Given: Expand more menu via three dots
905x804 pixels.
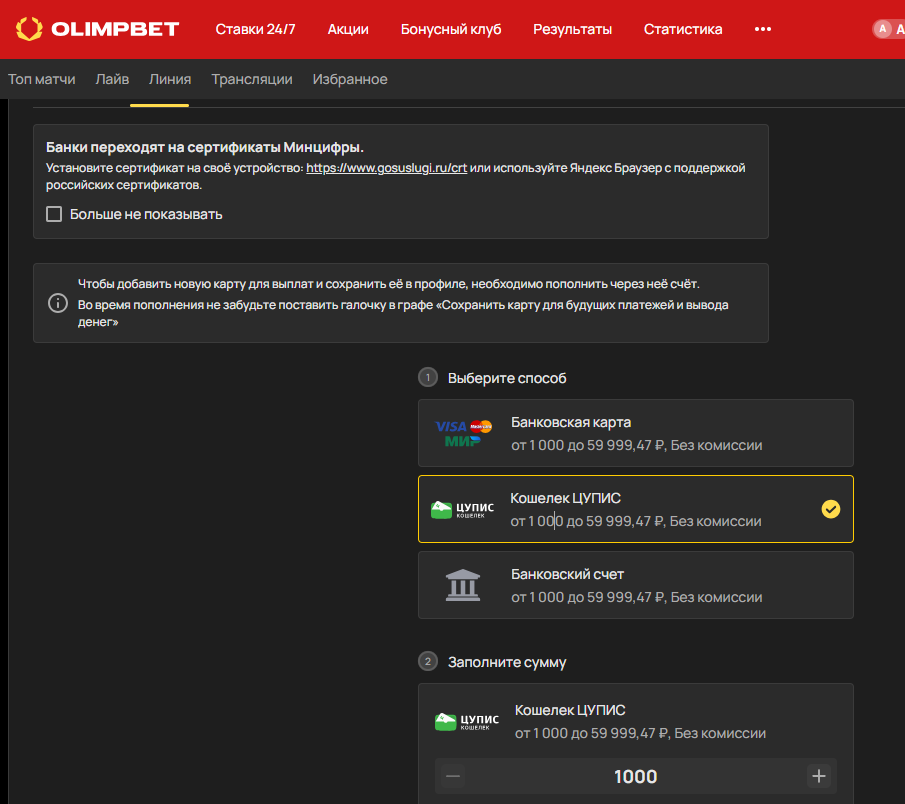Looking at the screenshot, I should coord(762,29).
